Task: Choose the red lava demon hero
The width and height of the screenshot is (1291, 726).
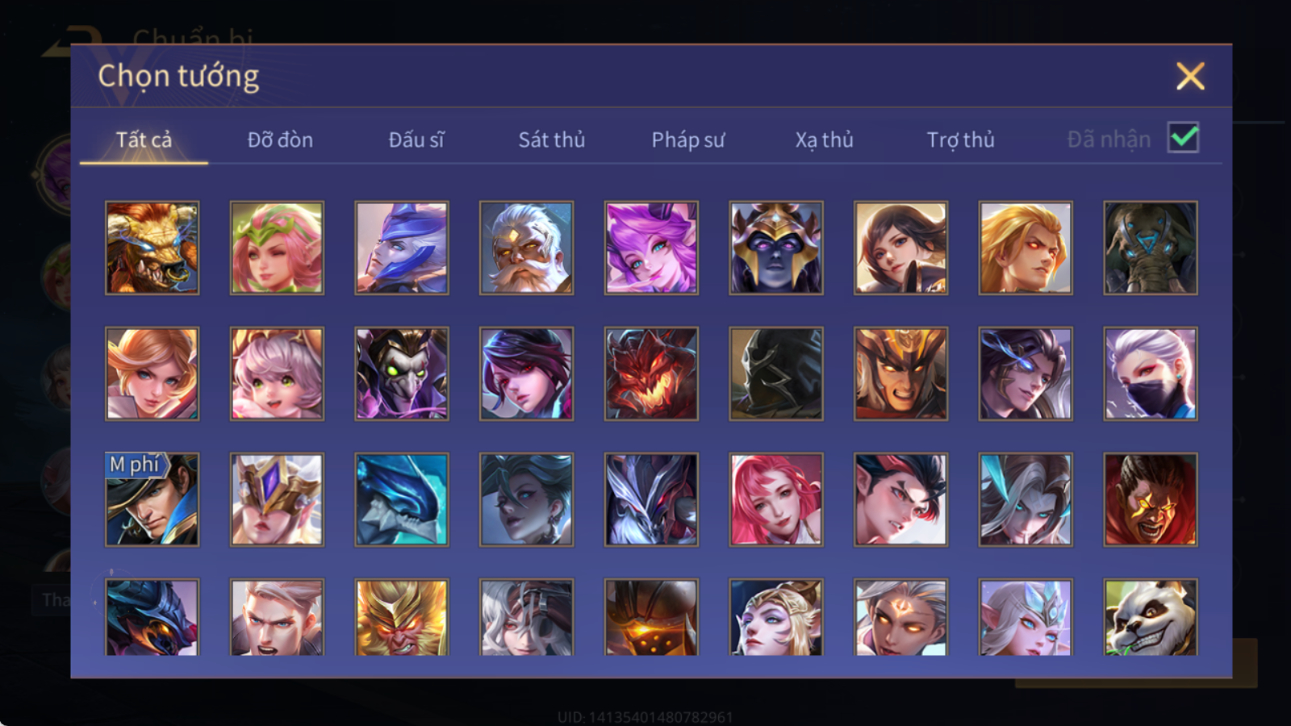Action: [651, 374]
